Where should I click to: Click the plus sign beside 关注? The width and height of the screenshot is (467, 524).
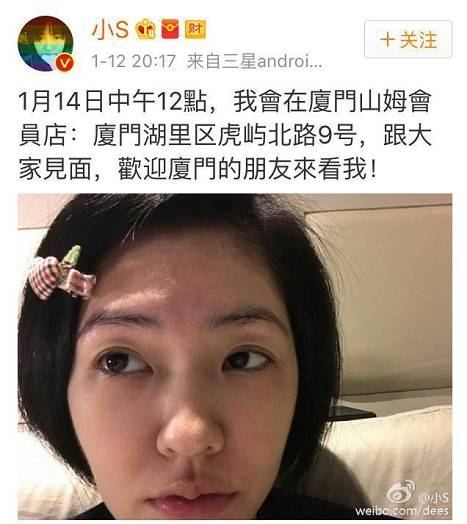point(388,40)
